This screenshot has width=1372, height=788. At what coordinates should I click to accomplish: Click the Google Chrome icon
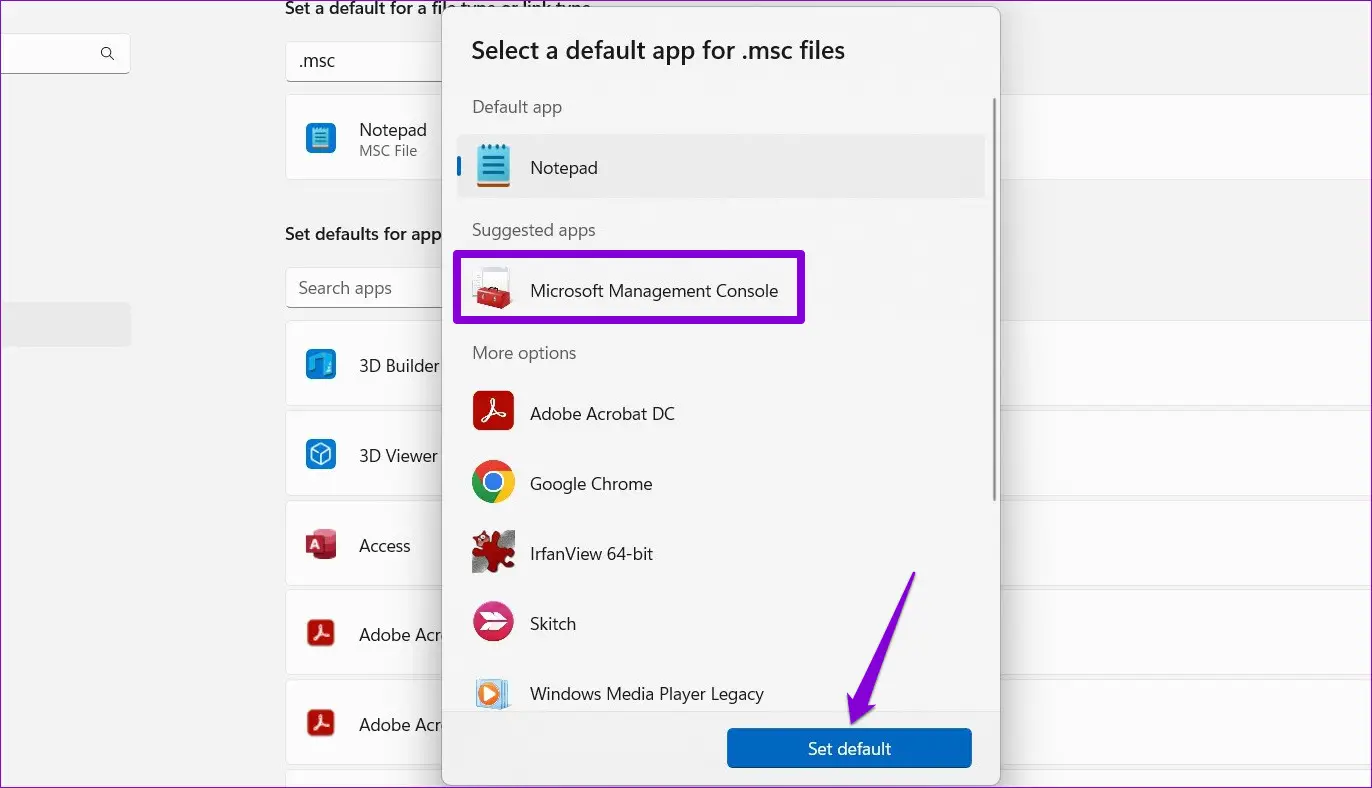[493, 483]
